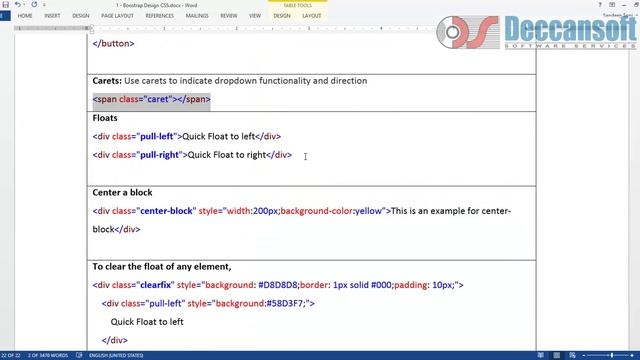The height and width of the screenshot is (360, 640).
Task: Save the document from Quick Access Toolbar
Action: (6, 4)
